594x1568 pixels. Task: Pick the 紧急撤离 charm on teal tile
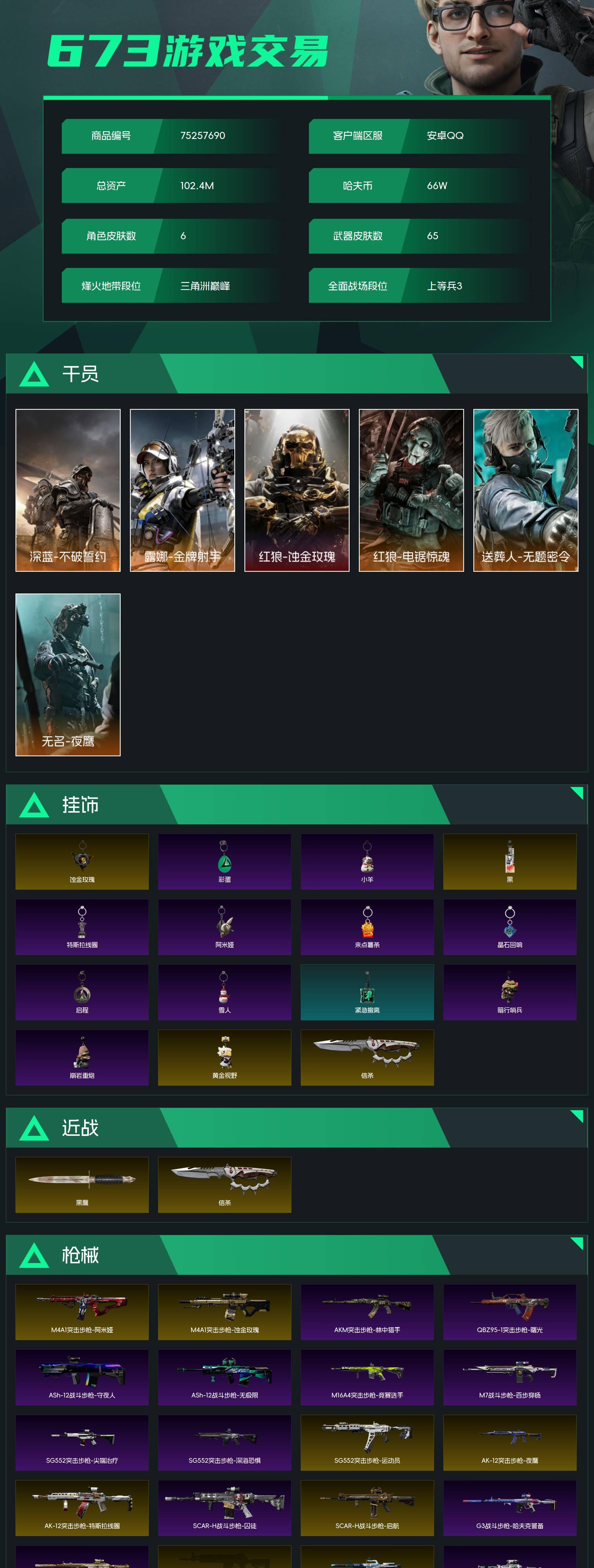pyautogui.click(x=367, y=992)
